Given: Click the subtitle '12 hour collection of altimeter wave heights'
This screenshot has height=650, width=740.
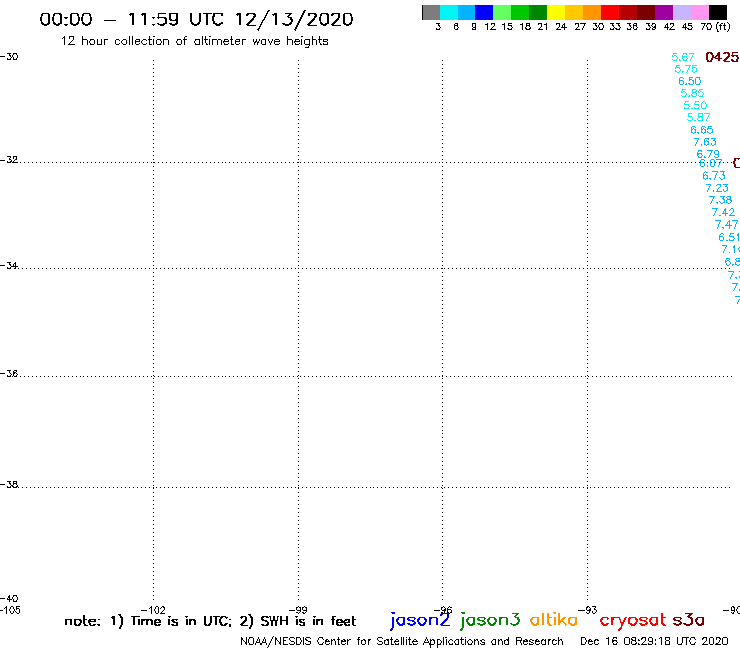Looking at the screenshot, I should pyautogui.click(x=194, y=41).
